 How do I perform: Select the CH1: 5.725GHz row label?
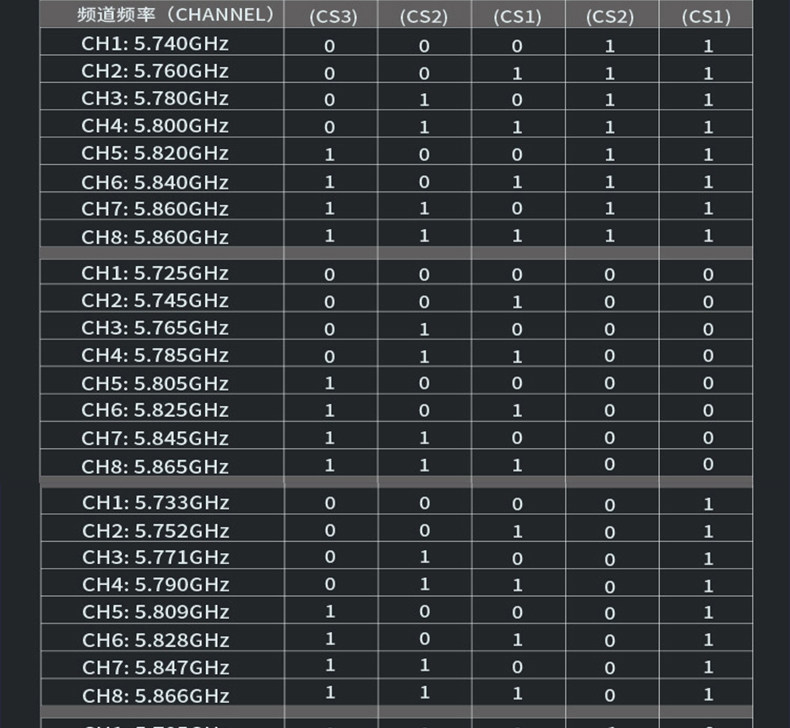click(155, 273)
